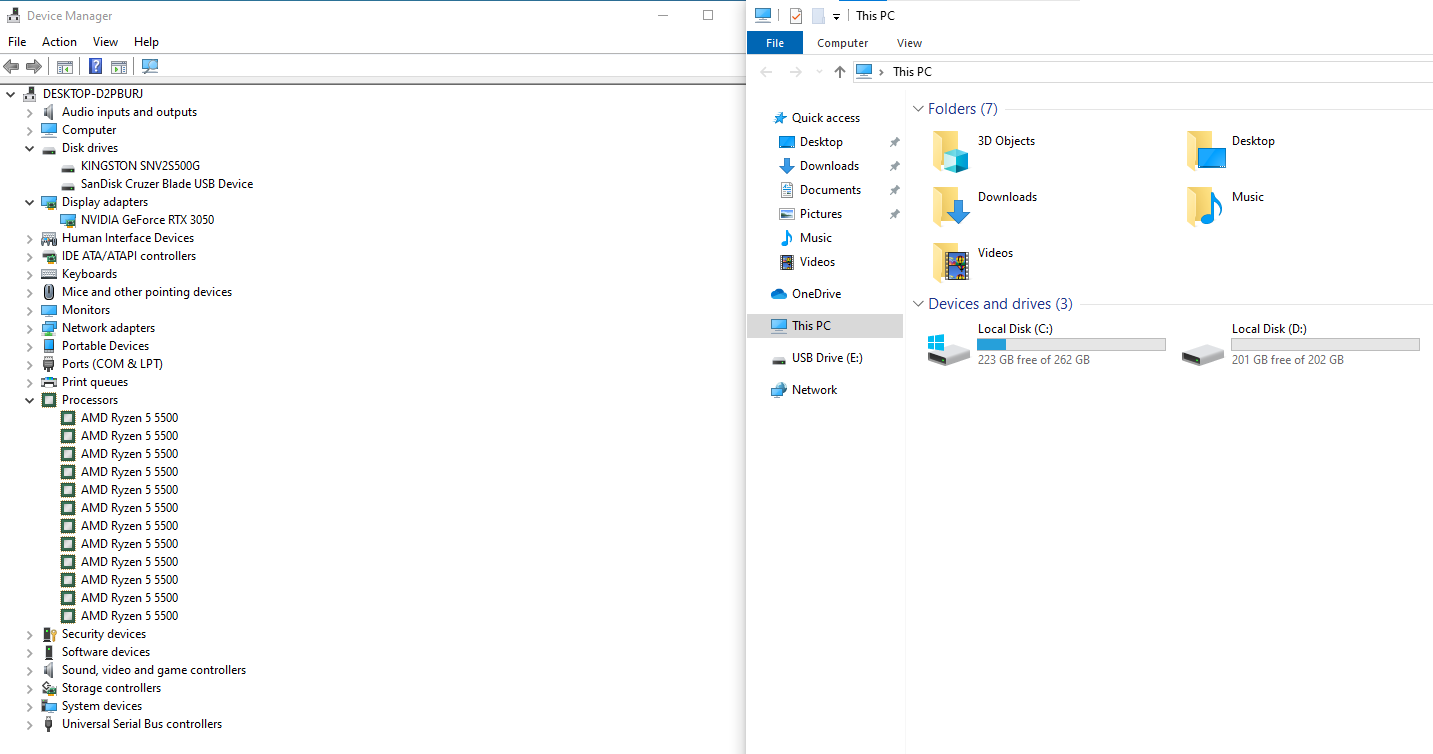Open the blue File tab in Explorer
The width and height of the screenshot is (1433, 754).
coord(774,43)
